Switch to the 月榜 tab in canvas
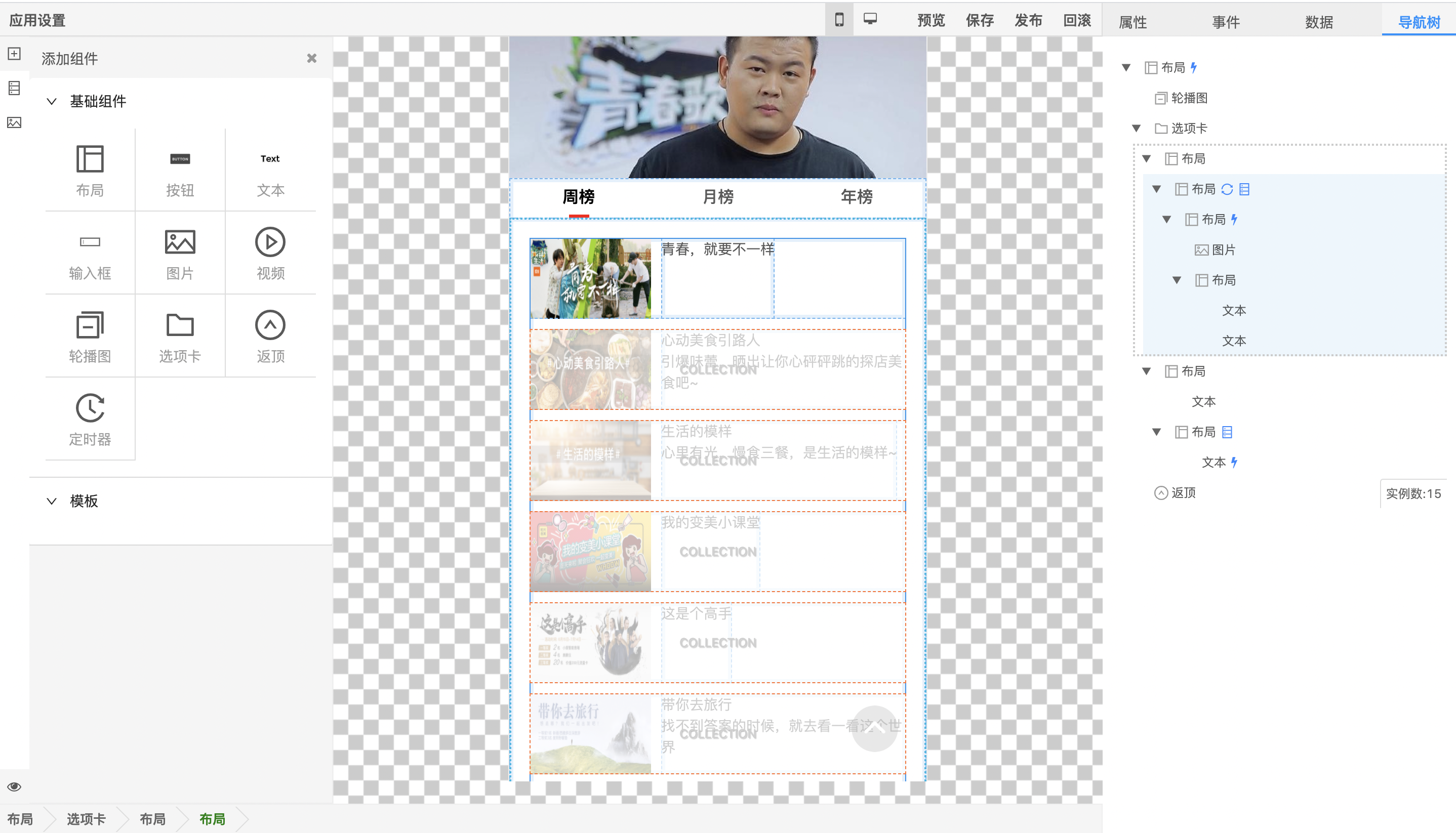 pos(718,197)
